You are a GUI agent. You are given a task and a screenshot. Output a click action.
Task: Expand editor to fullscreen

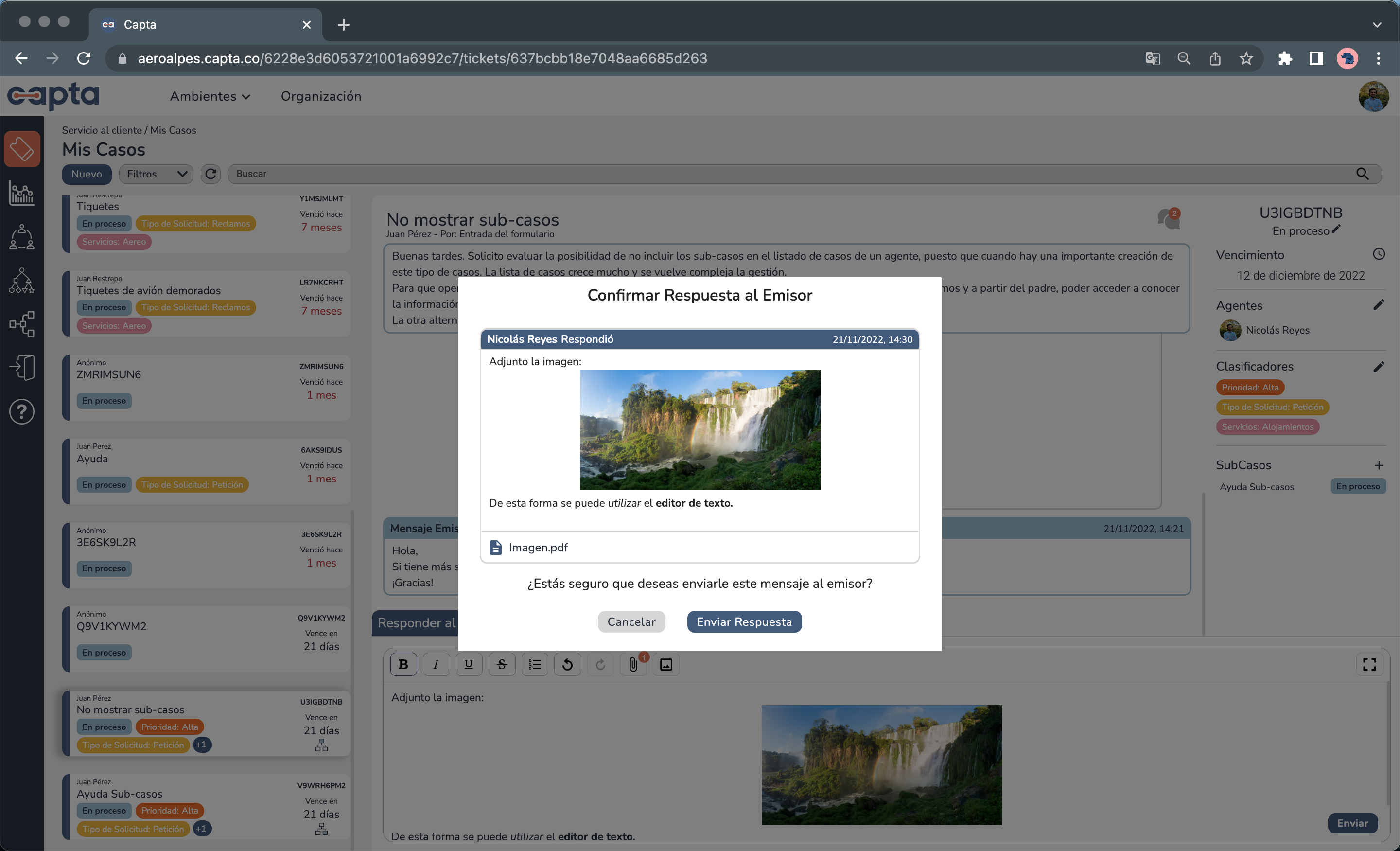pyautogui.click(x=1369, y=664)
